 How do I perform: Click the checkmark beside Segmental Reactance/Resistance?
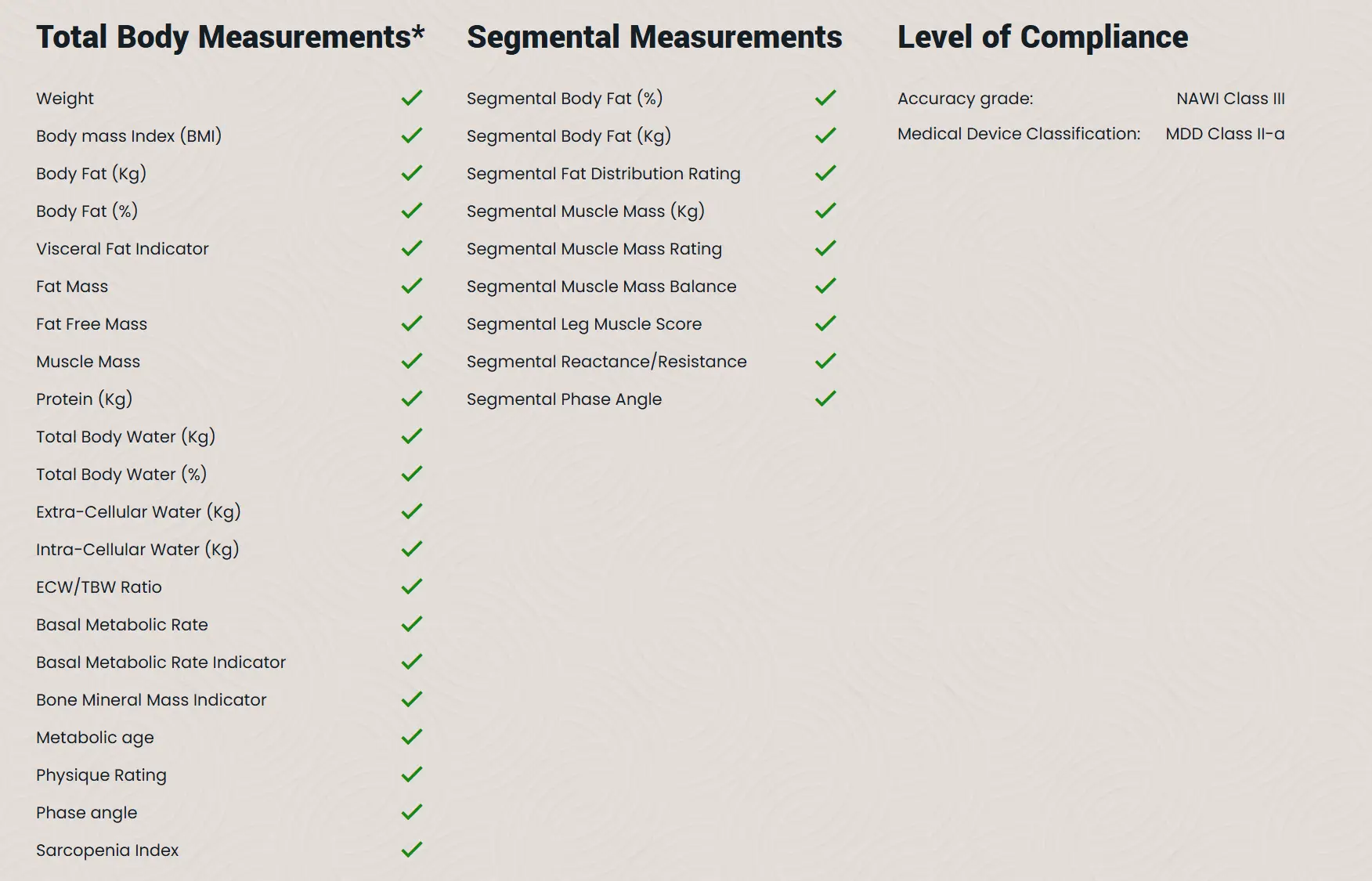[825, 361]
